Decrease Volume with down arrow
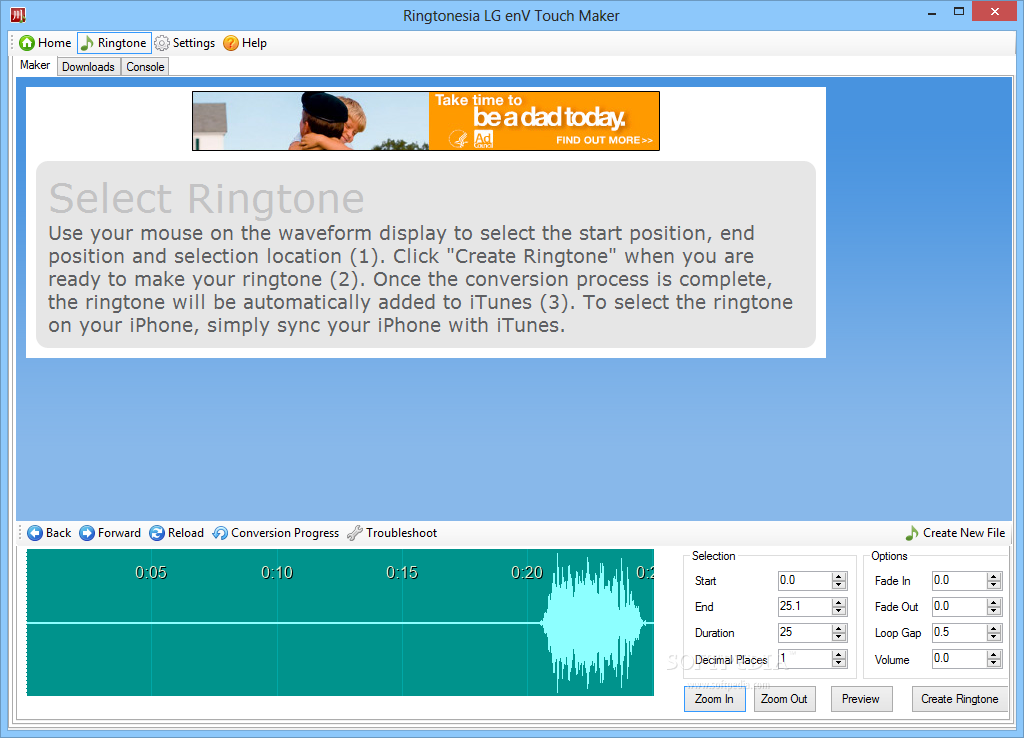This screenshot has width=1024, height=738. tap(994, 663)
